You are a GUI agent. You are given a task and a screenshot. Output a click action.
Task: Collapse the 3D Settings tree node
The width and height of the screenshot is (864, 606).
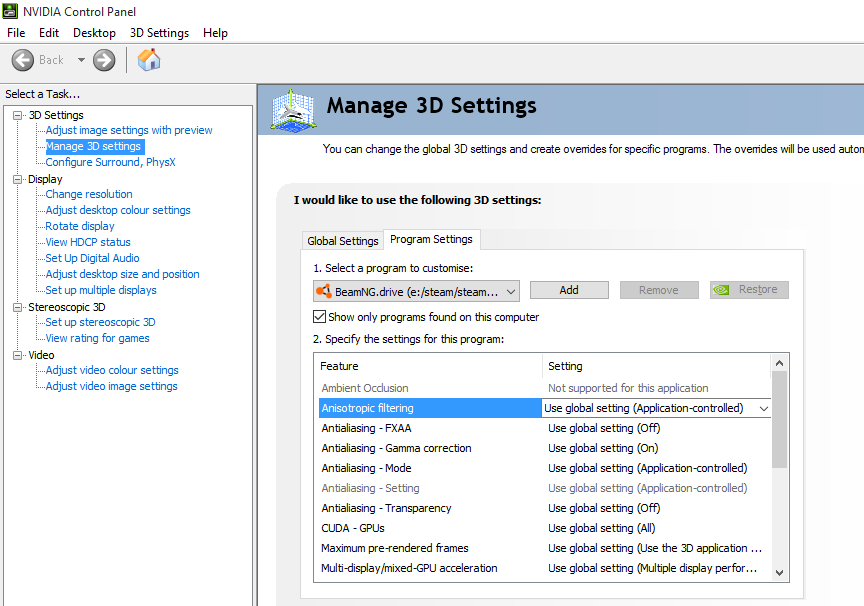18,115
